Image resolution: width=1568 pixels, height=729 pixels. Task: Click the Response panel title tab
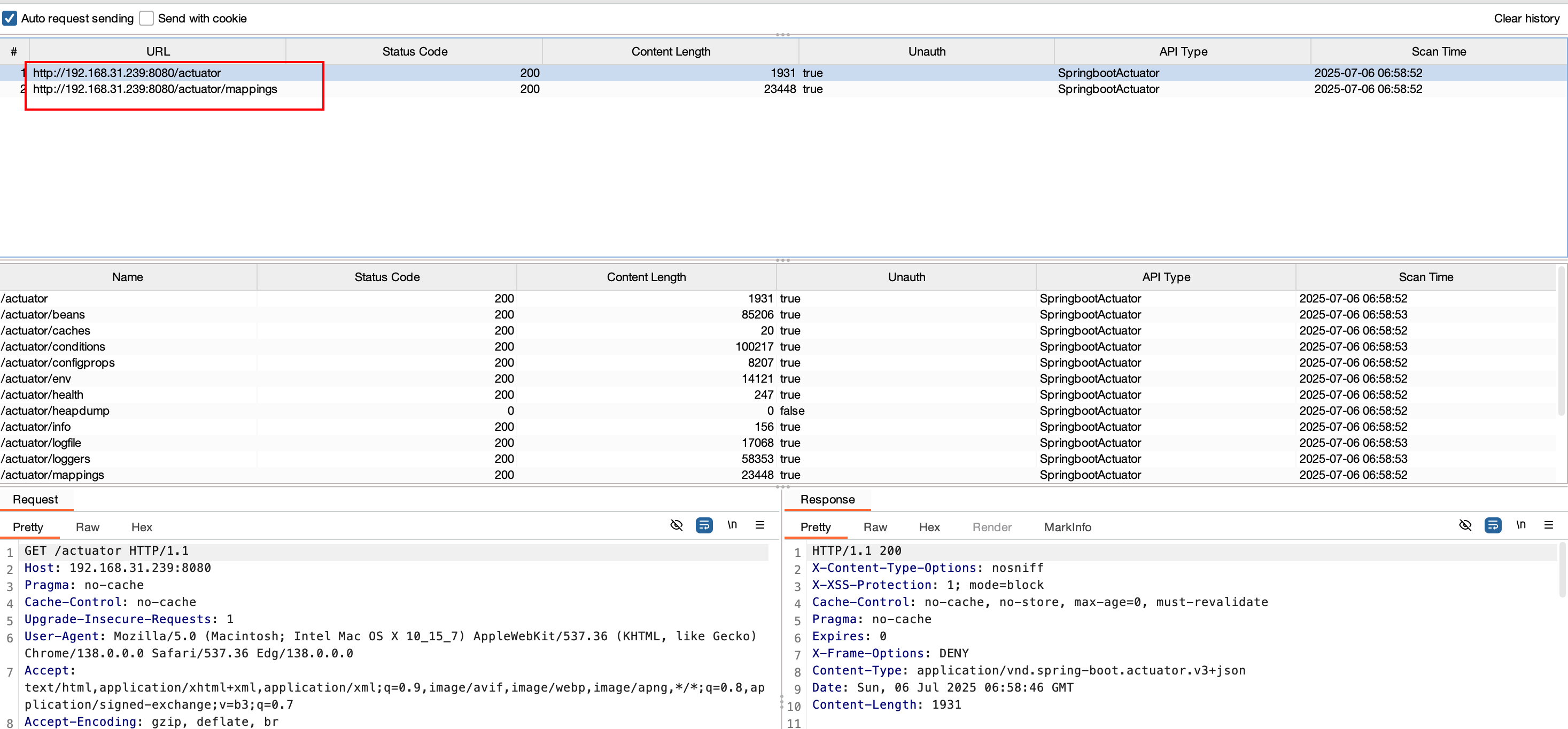(x=827, y=500)
